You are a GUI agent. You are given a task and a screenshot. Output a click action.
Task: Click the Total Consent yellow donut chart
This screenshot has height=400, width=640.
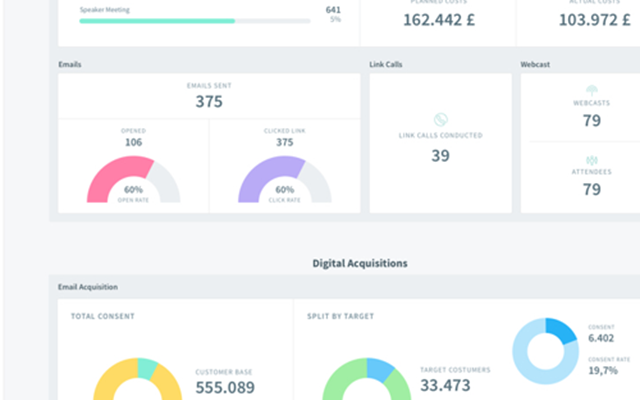pyautogui.click(x=138, y=379)
